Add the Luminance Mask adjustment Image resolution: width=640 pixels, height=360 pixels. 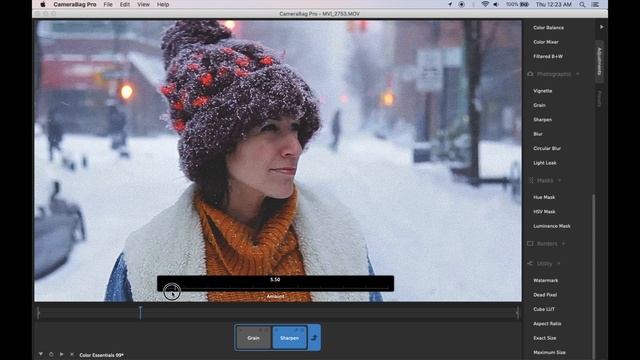pyautogui.click(x=551, y=226)
